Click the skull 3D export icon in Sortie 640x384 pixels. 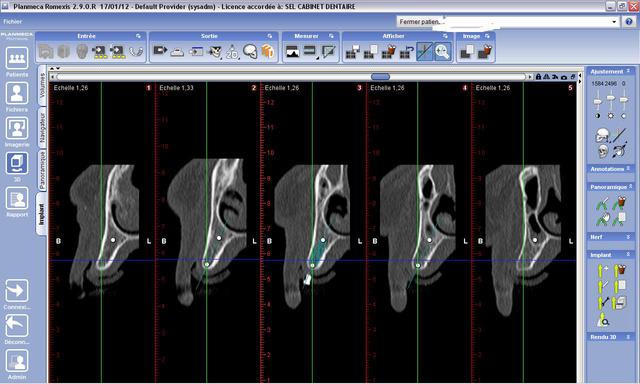point(250,51)
